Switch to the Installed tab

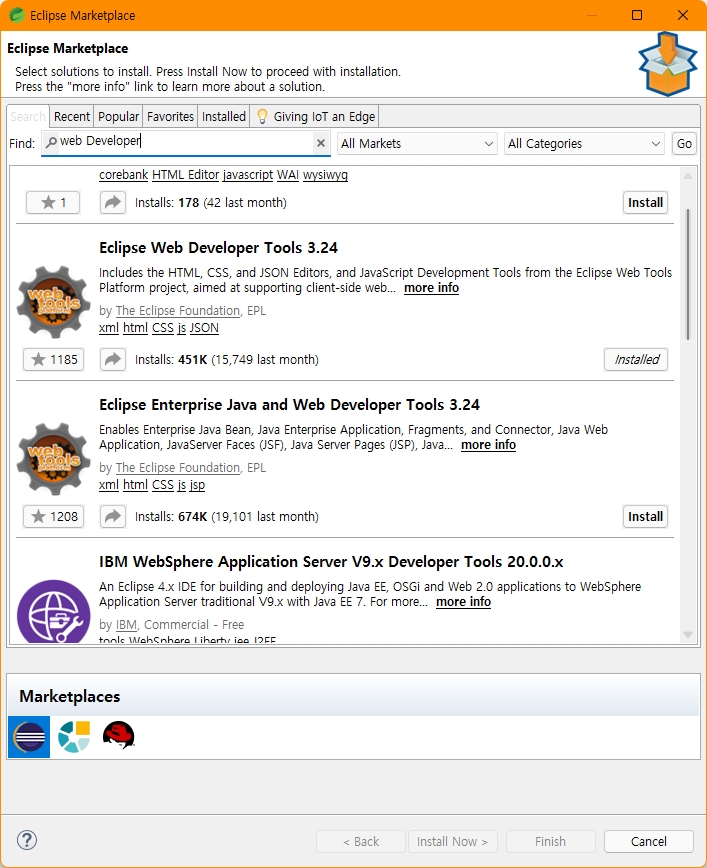(224, 116)
